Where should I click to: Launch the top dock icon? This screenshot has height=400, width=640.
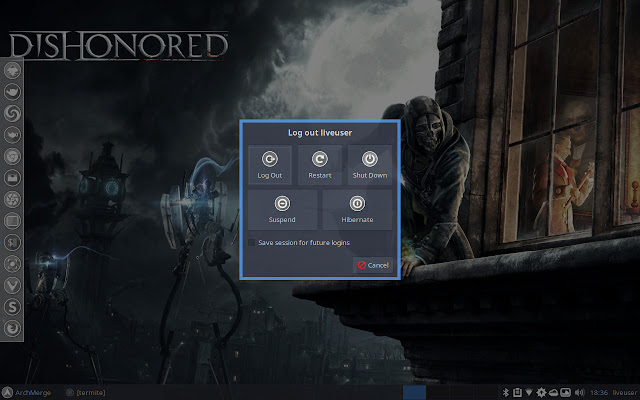click(x=12, y=70)
